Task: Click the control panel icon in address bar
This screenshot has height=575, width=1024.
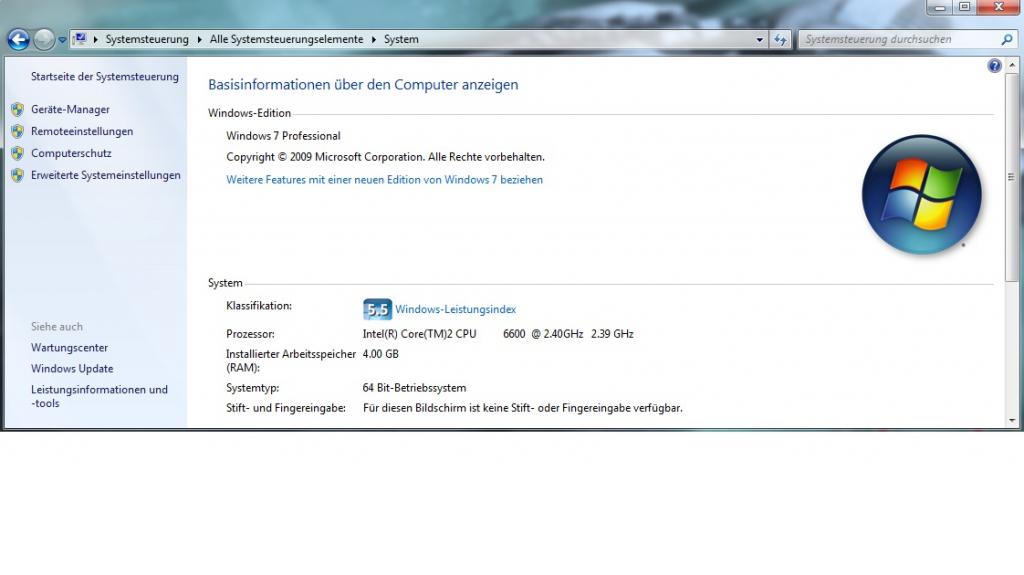Action: [79, 40]
